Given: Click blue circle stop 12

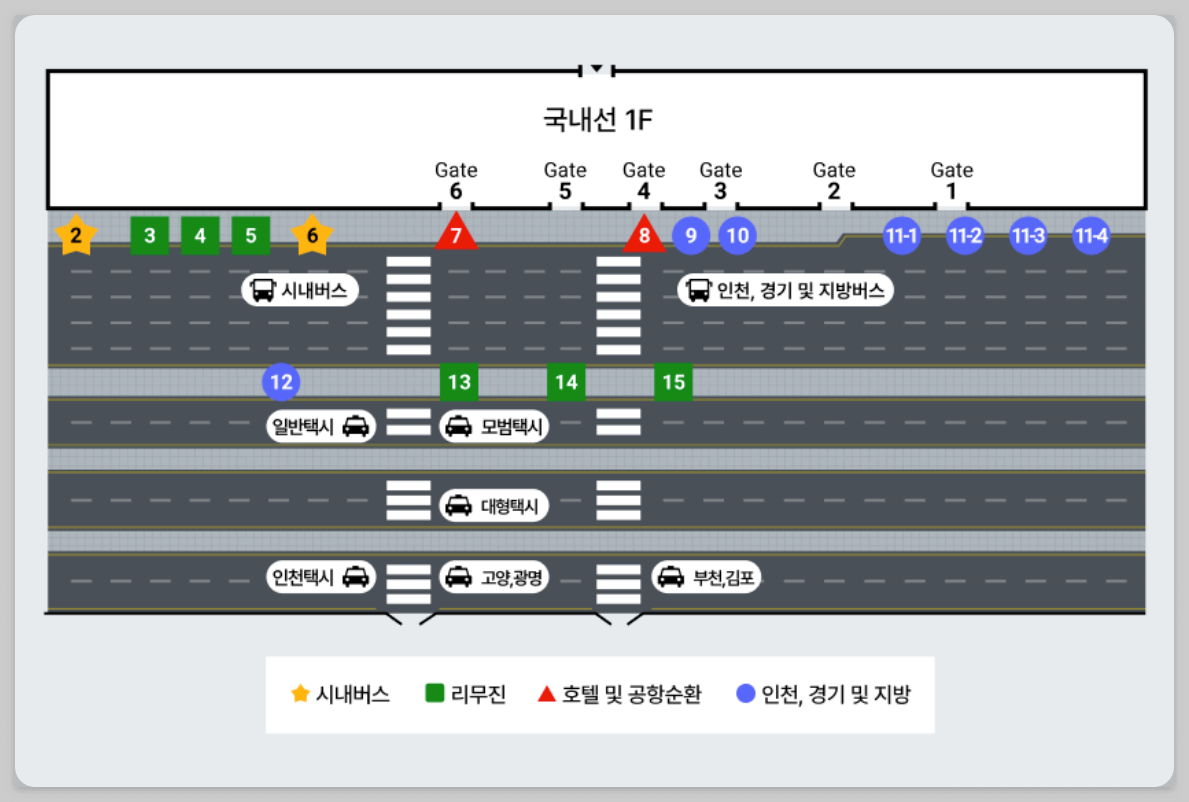Looking at the screenshot, I should [281, 382].
